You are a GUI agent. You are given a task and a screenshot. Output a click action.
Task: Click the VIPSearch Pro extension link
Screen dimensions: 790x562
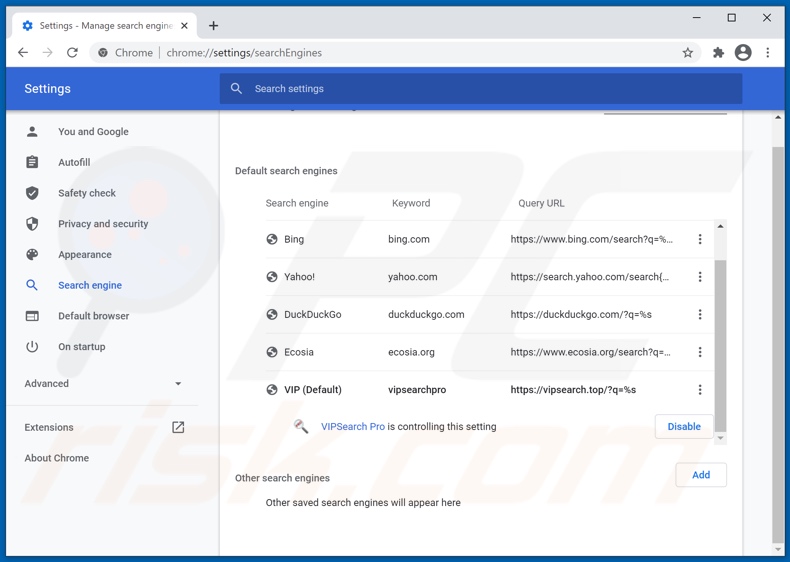353,426
